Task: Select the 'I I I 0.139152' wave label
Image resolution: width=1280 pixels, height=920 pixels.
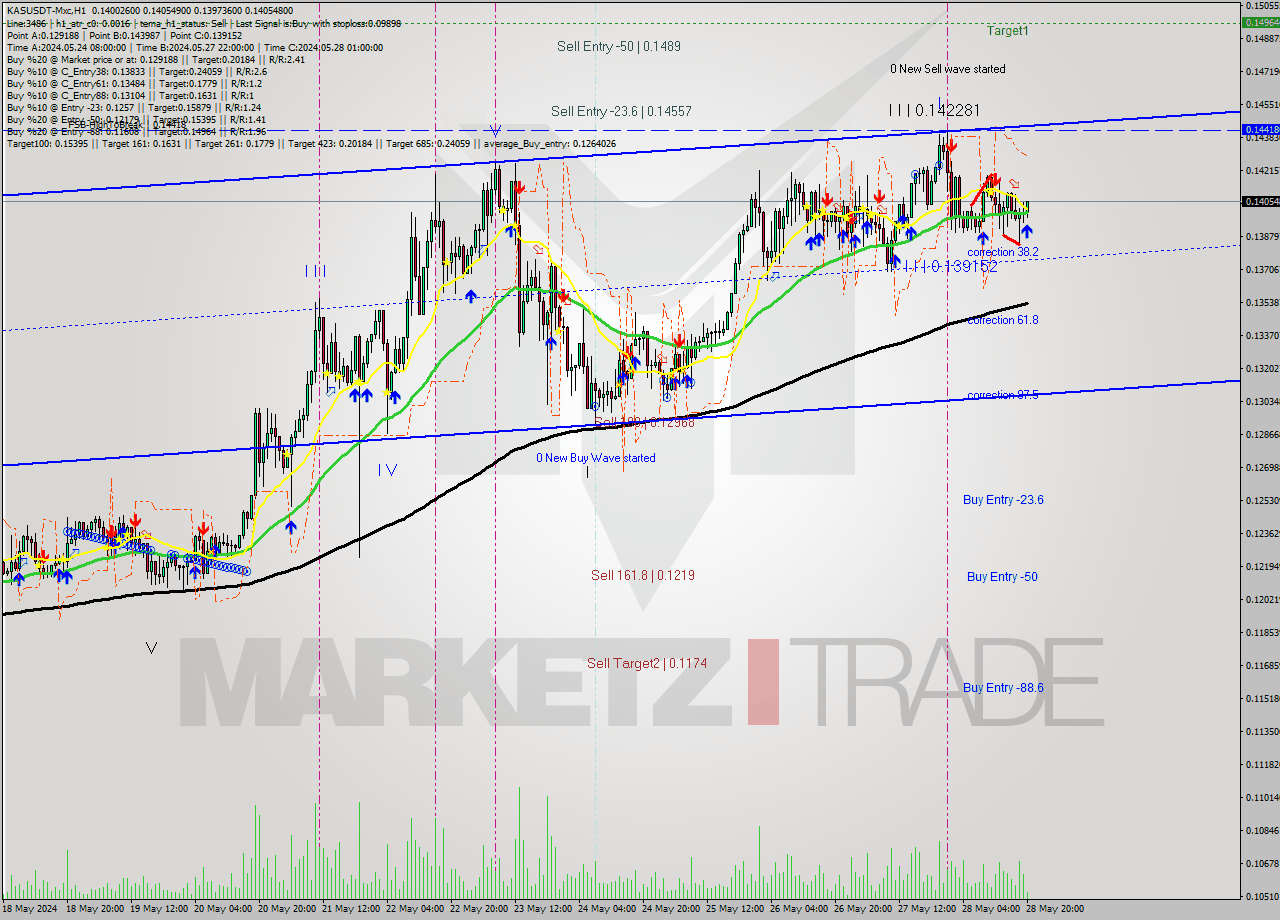Action: 950,267
